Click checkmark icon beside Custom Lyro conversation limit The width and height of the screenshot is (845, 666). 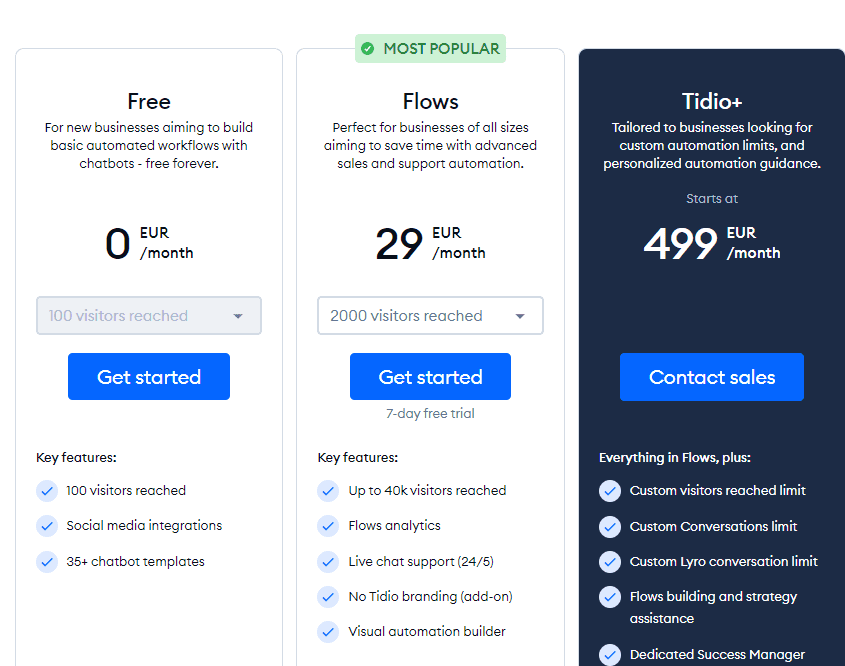[x=610, y=562]
